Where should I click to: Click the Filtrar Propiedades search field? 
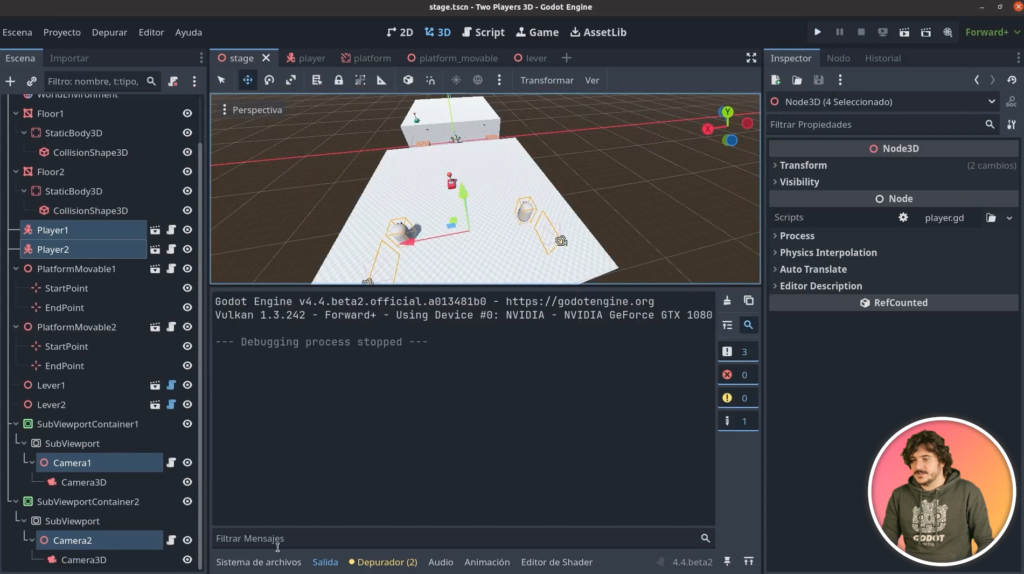pyautogui.click(x=883, y=125)
